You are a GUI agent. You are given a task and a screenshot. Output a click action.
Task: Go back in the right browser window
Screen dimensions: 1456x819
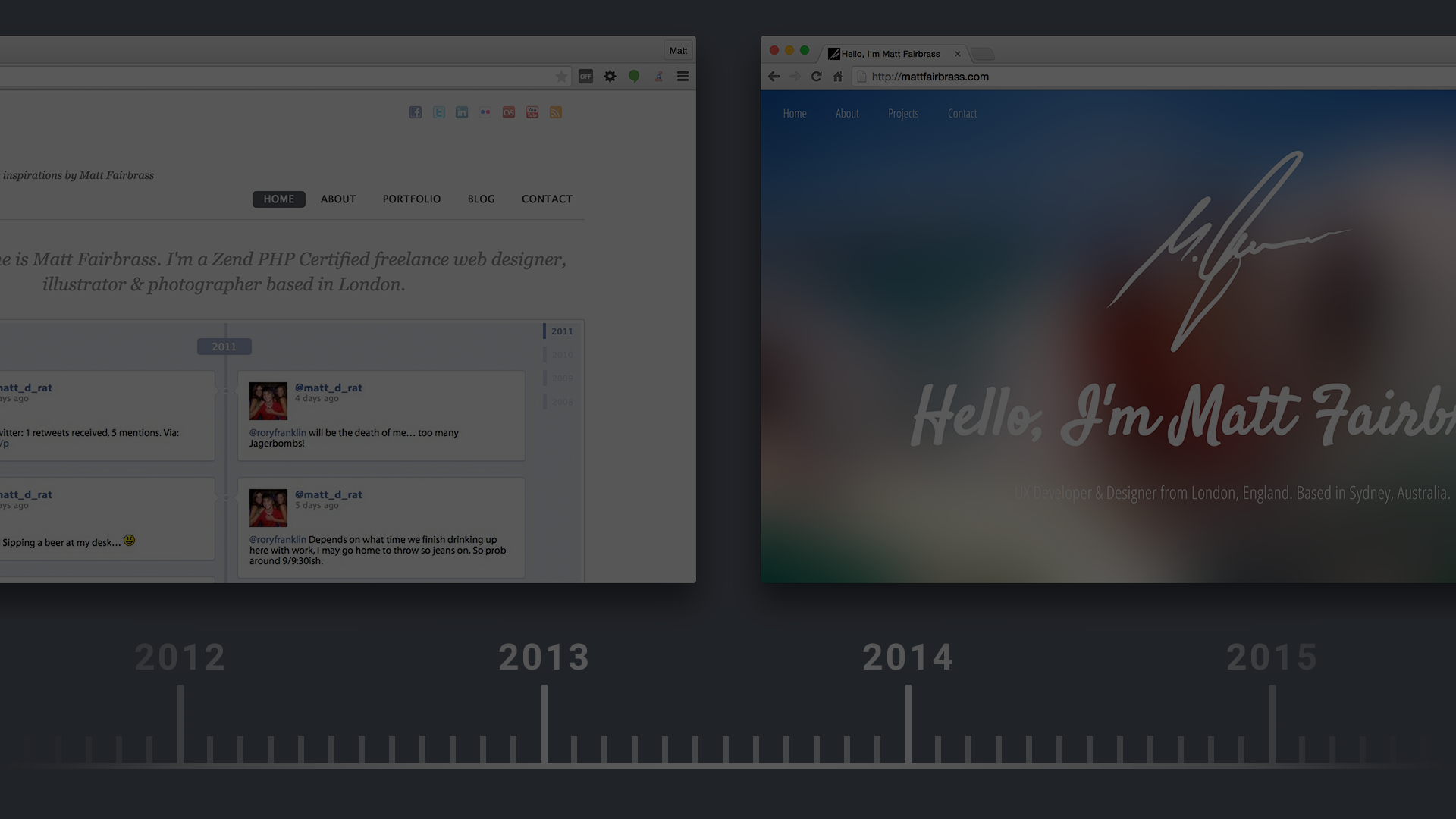774,77
